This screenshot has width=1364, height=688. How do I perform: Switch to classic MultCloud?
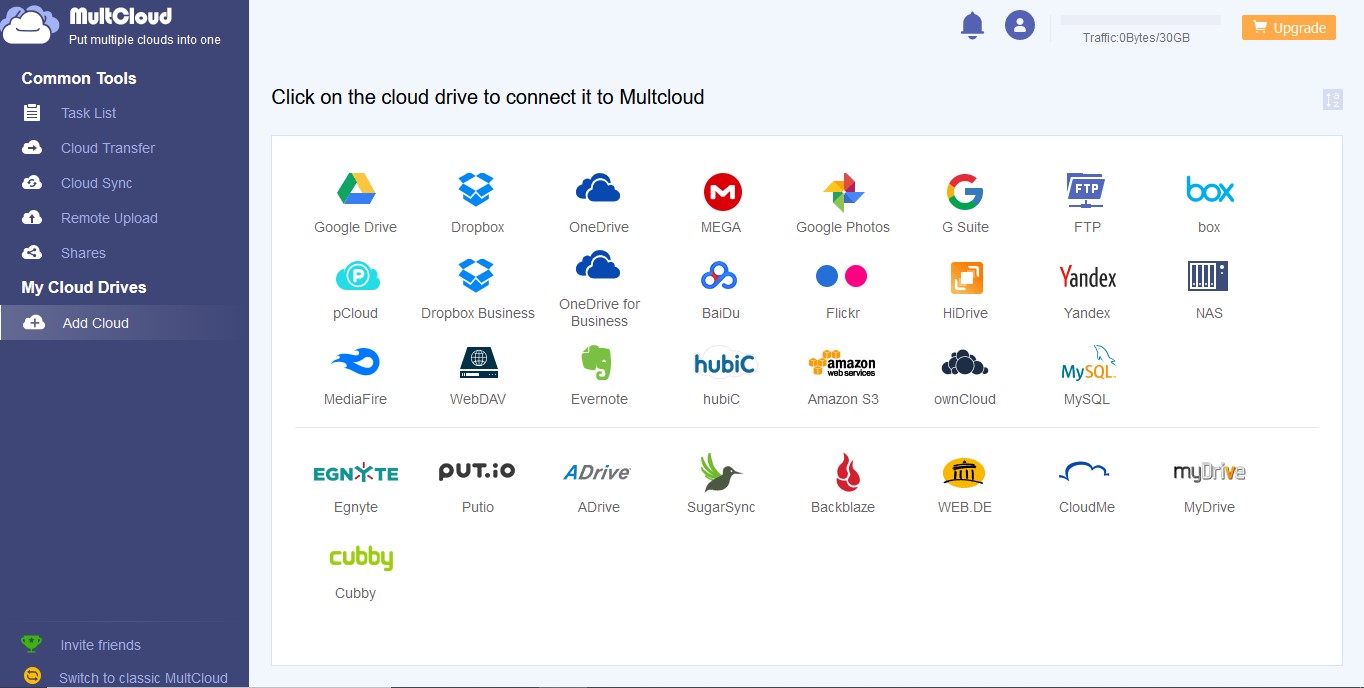pos(143,677)
